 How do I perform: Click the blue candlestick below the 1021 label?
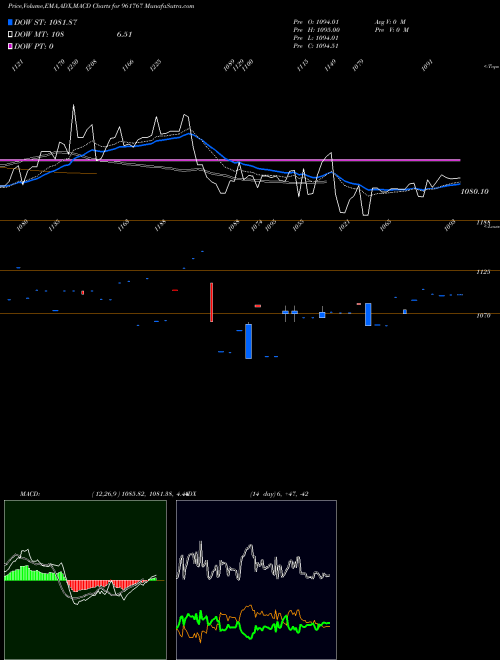368,314
